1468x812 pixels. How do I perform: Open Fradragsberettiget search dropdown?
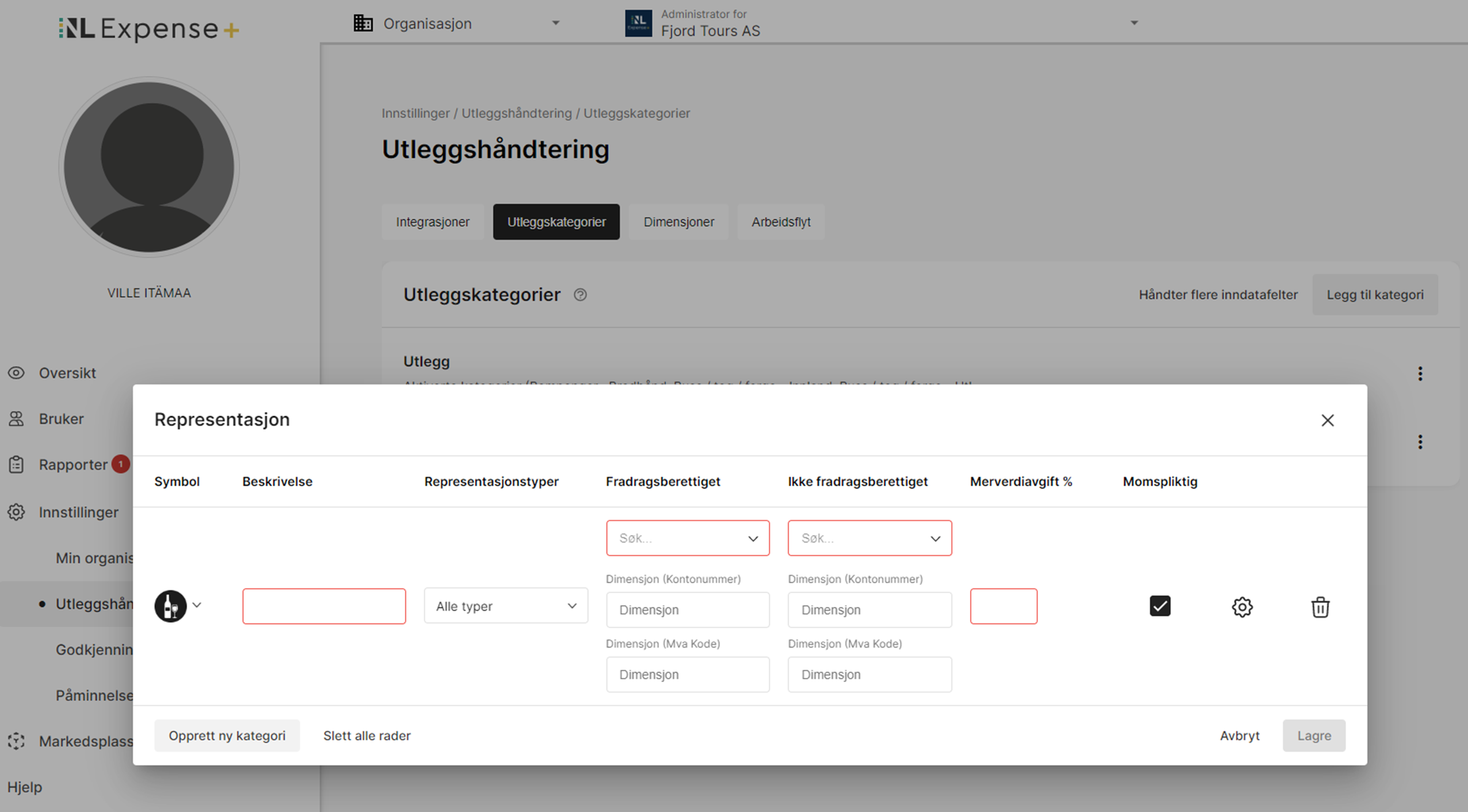pos(687,538)
